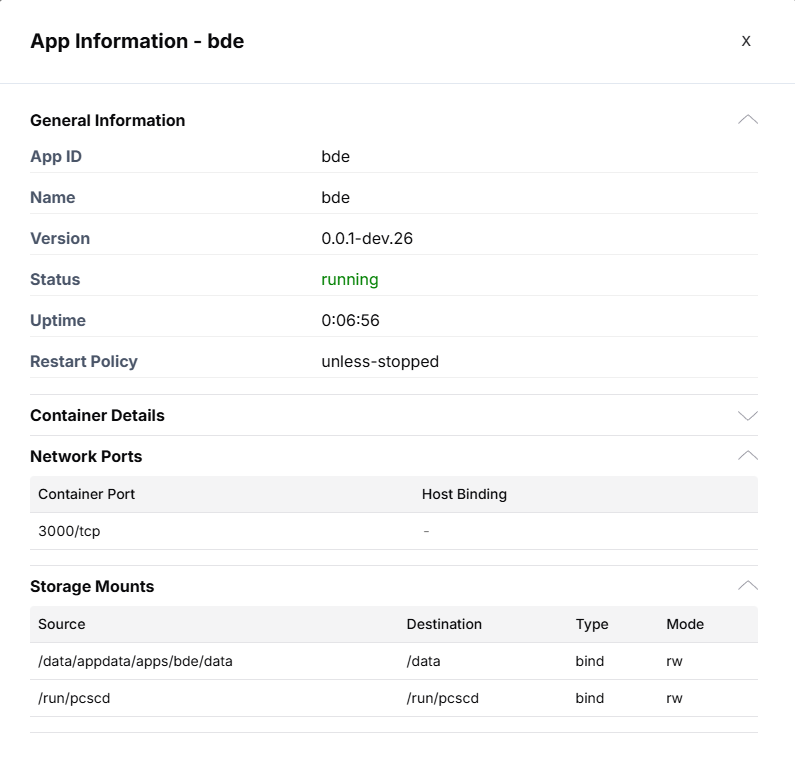Close the App Information dialog
The height and width of the screenshot is (762, 795).
point(745,41)
